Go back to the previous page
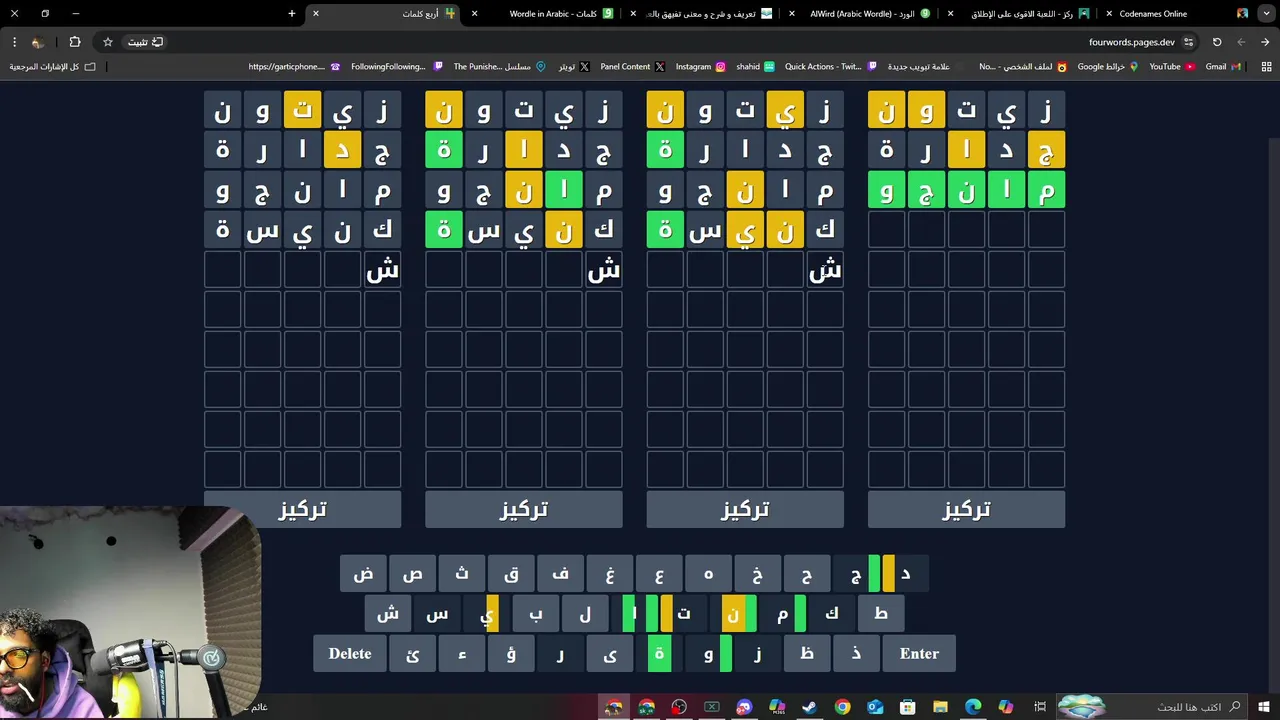1280x720 pixels. [1265, 42]
